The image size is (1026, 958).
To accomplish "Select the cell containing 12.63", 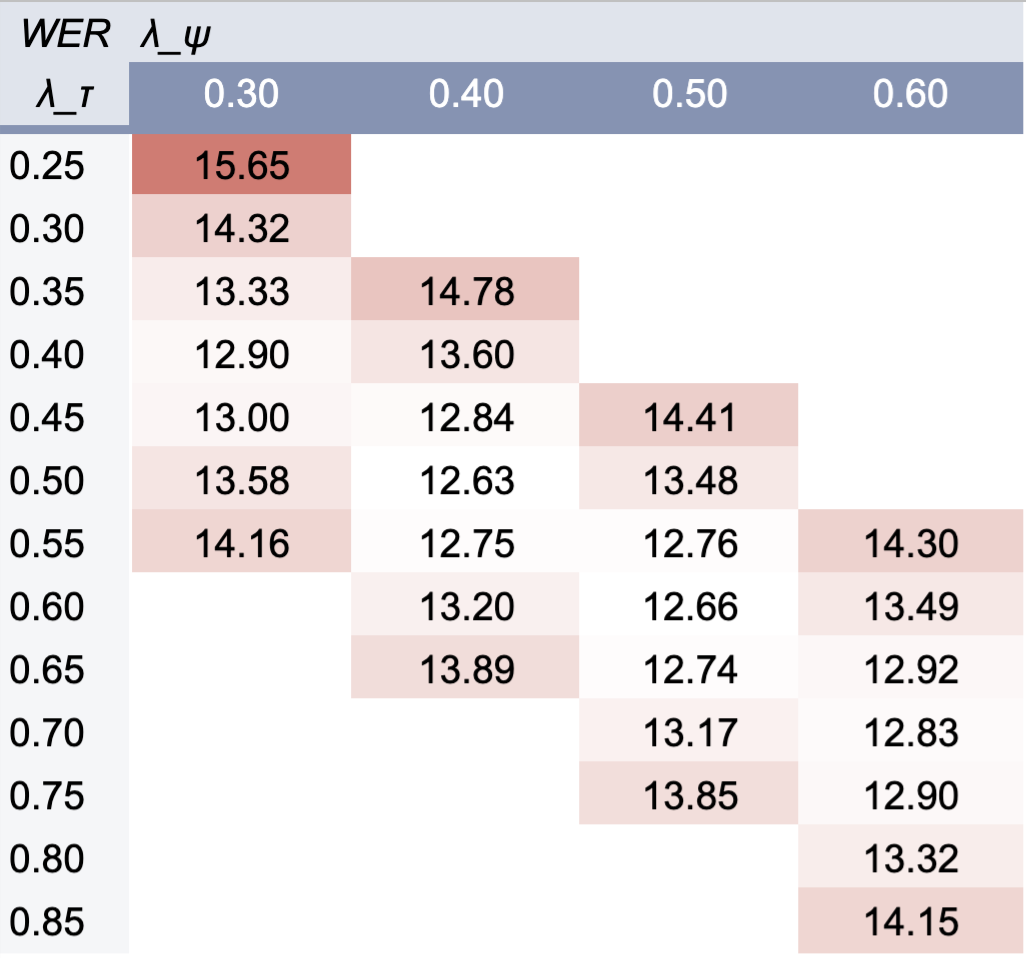I will coord(465,480).
